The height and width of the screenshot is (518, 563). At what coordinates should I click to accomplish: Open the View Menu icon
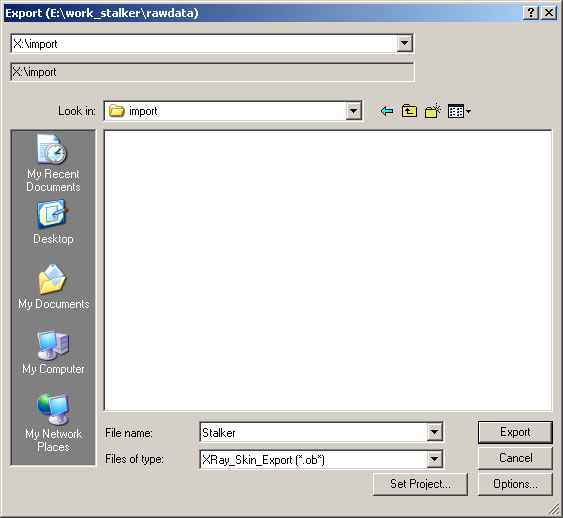tap(459, 111)
